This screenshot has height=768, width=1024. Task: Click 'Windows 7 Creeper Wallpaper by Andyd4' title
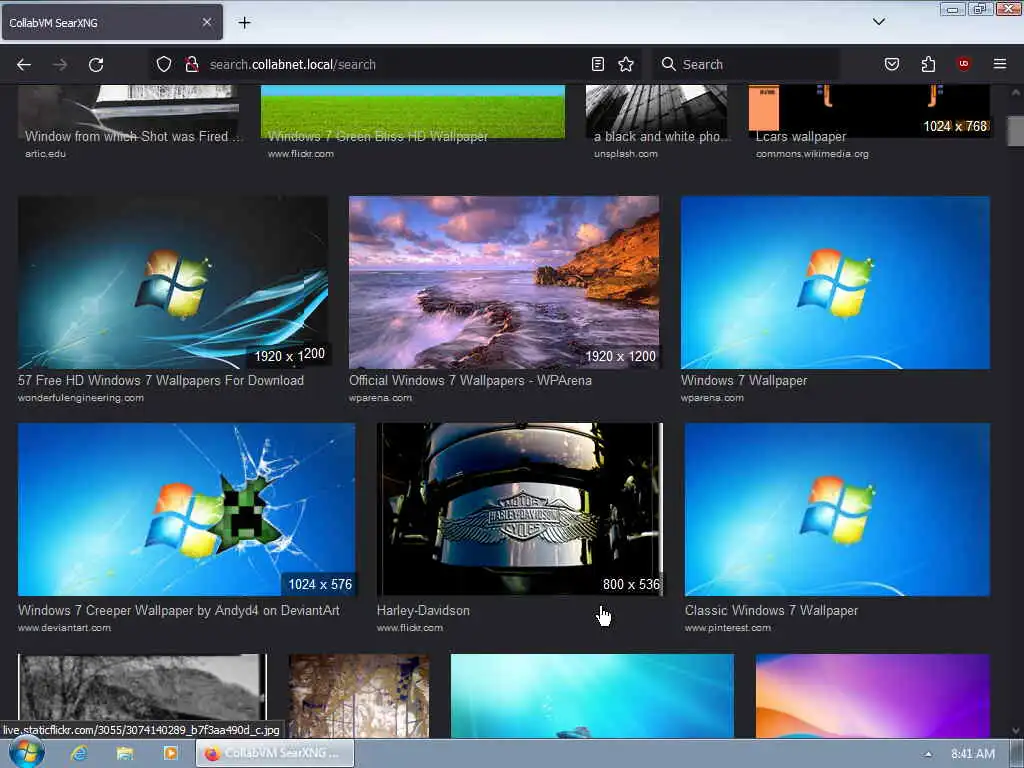(179, 610)
